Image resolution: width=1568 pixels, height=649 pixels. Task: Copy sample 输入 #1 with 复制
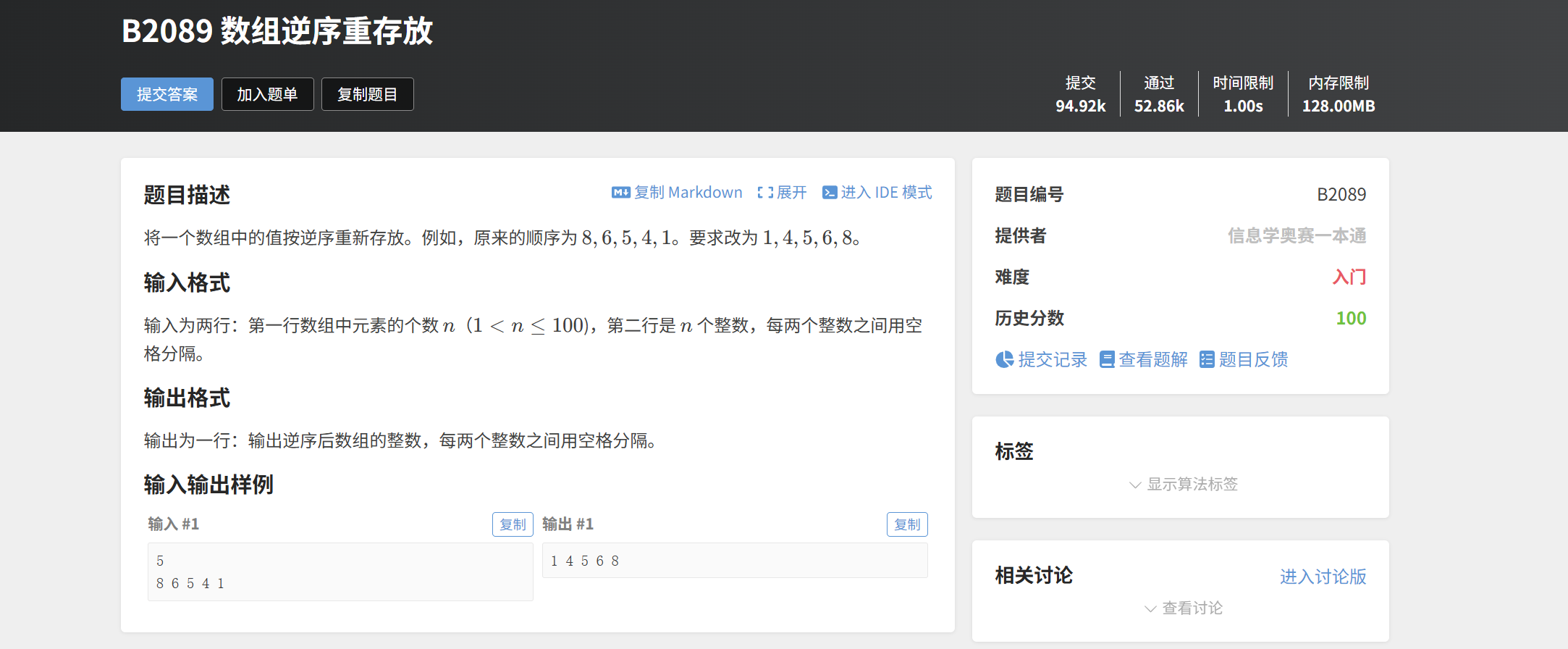513,524
